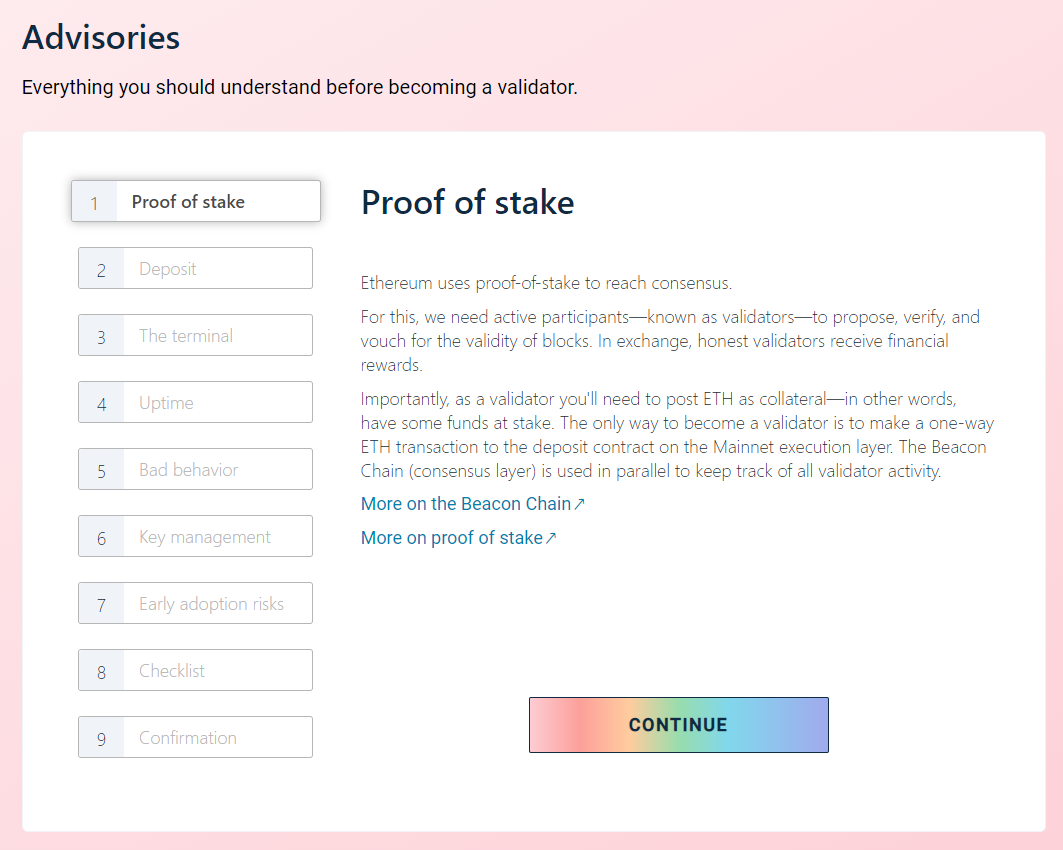The image size is (1063, 850).
Task: Click the sentence 'Ethereum uses proof-of-stake to reach consensus'
Action: click(546, 283)
